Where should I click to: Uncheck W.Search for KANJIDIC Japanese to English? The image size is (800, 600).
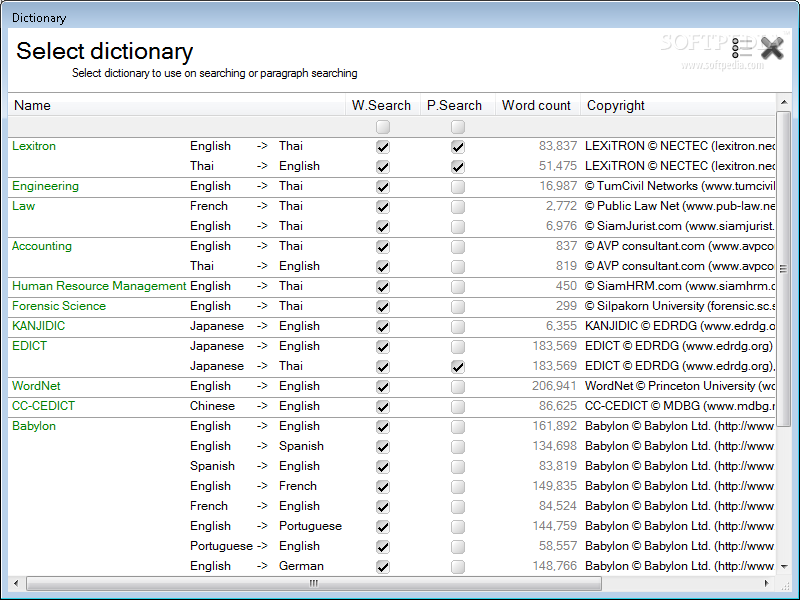click(383, 327)
